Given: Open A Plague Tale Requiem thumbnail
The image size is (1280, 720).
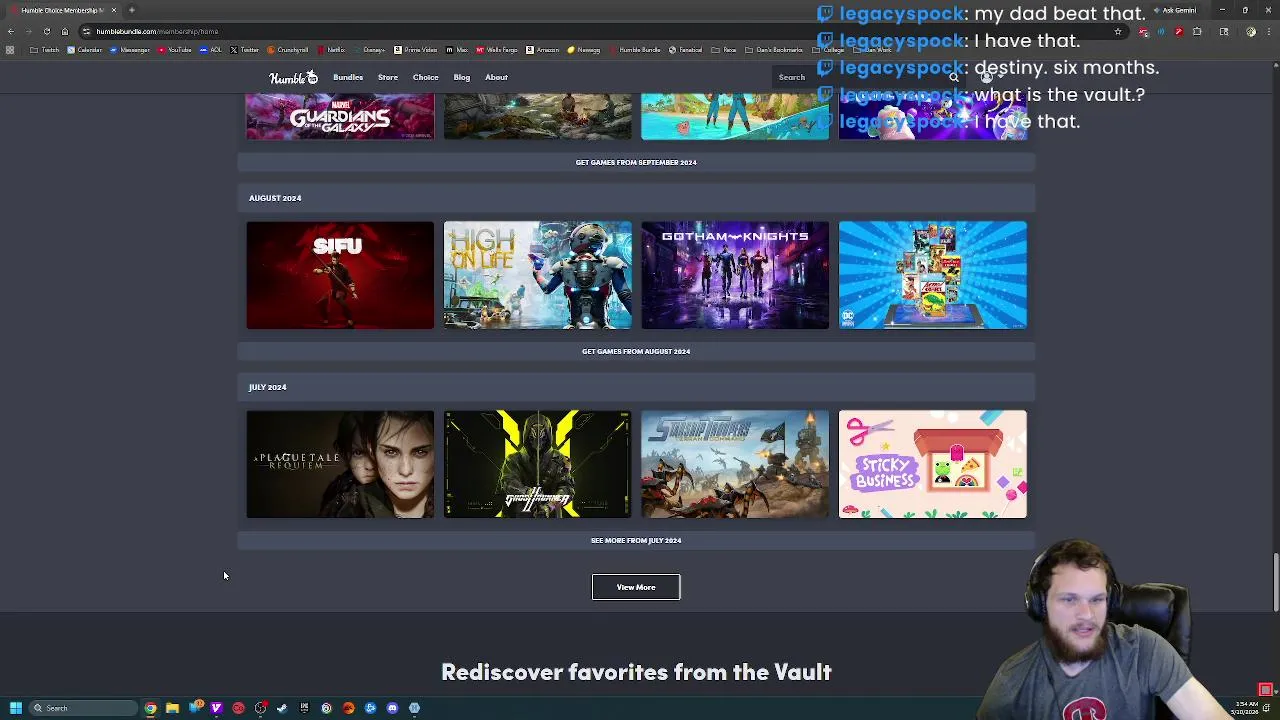Looking at the screenshot, I should click(340, 464).
